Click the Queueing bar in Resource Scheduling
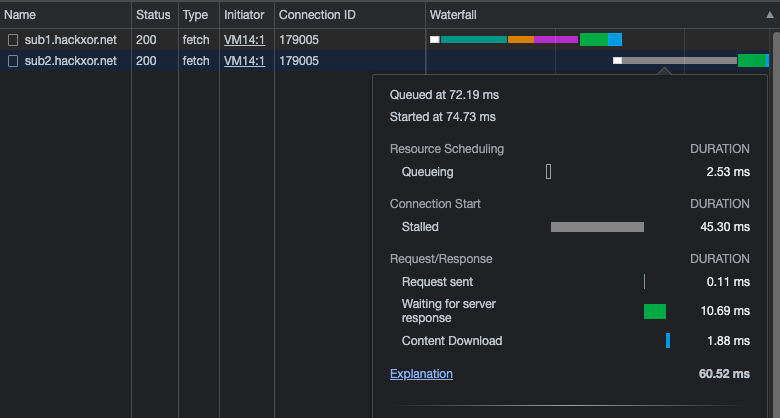The width and height of the screenshot is (780, 418). (548, 172)
